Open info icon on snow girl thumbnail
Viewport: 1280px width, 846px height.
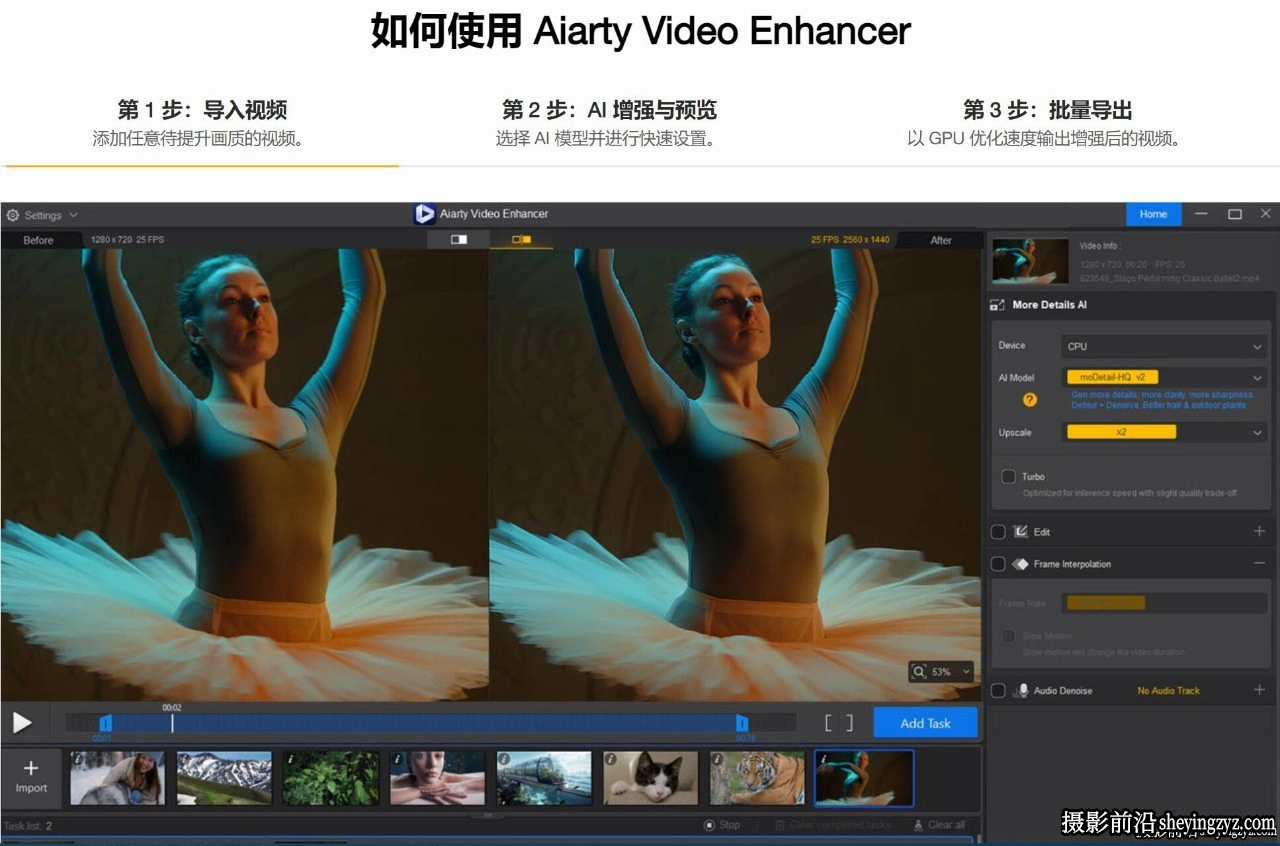click(x=77, y=759)
